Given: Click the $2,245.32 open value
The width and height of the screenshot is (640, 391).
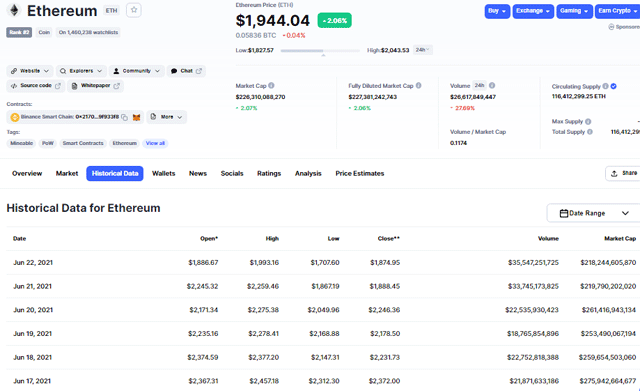Looking at the screenshot, I should click(x=202, y=286).
